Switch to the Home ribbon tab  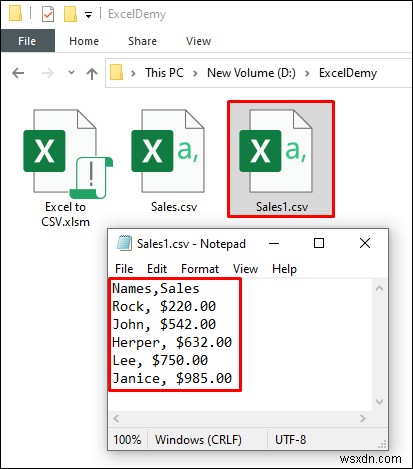pyautogui.click(x=84, y=41)
